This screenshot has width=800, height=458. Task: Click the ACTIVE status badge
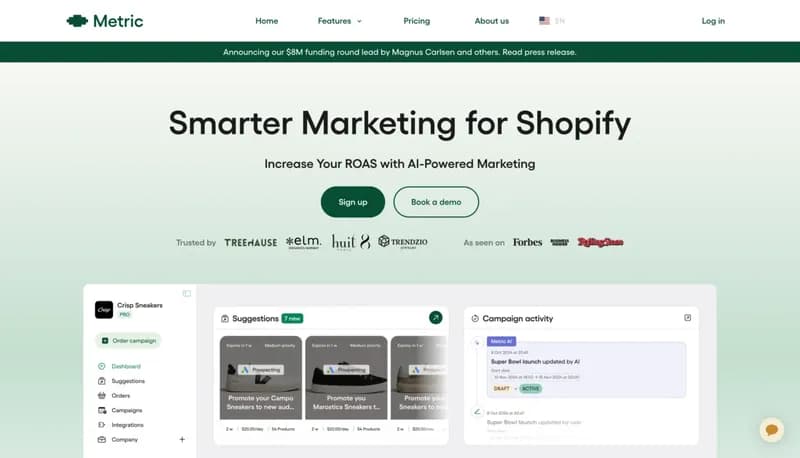(531, 389)
